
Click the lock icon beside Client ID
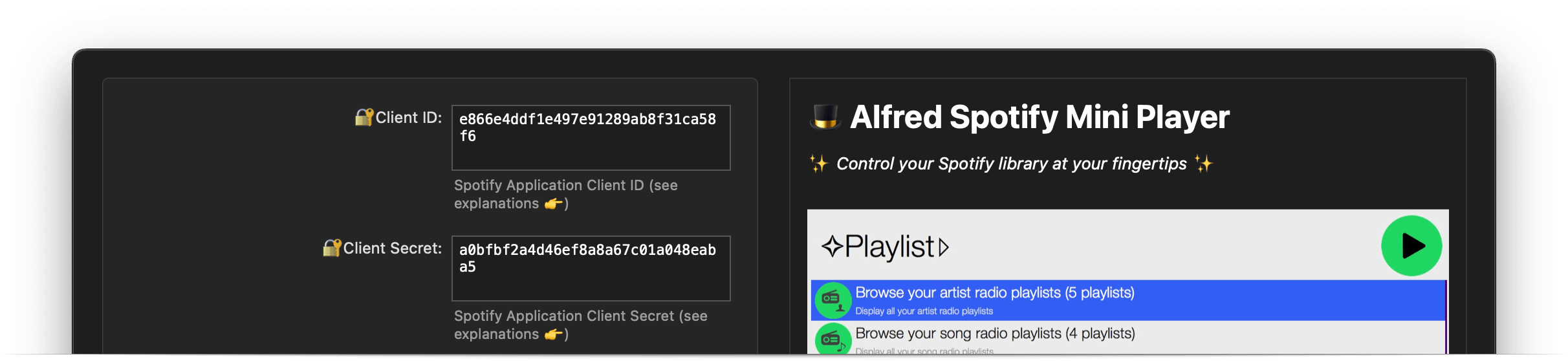(x=364, y=117)
